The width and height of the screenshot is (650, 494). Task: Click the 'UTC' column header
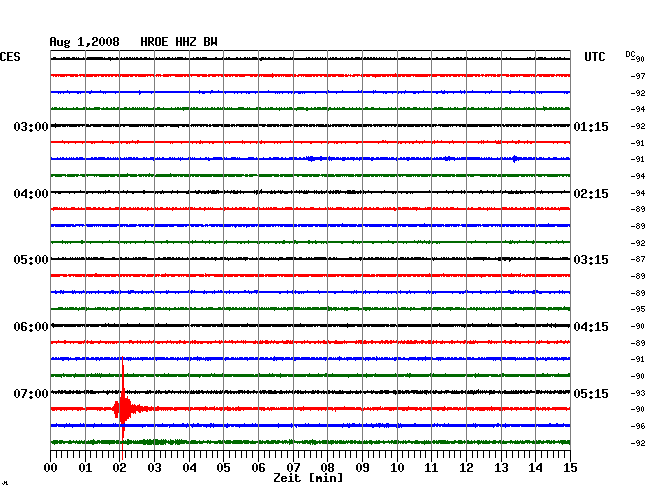click(x=594, y=57)
